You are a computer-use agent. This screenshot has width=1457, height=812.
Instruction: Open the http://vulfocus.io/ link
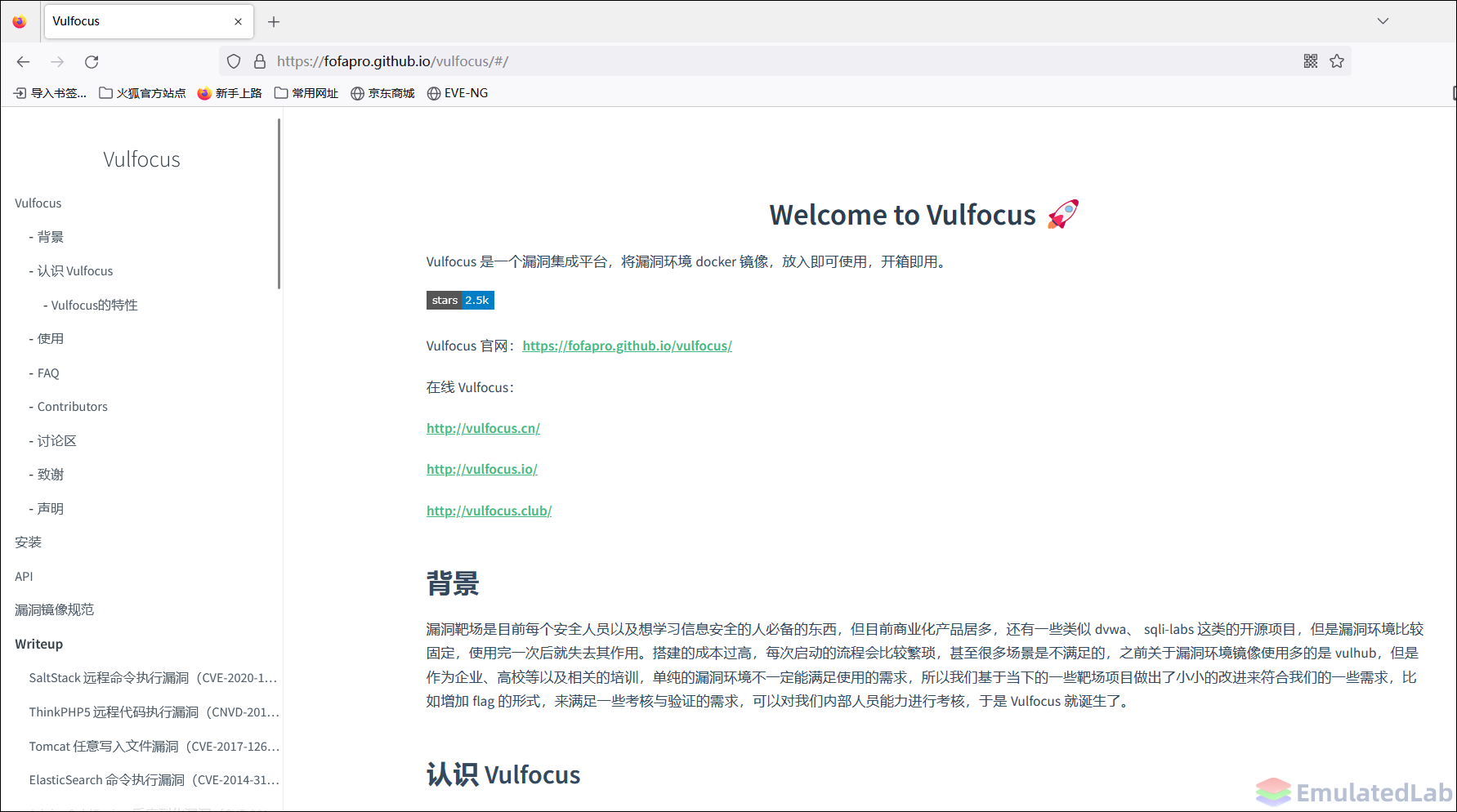pyautogui.click(x=481, y=470)
